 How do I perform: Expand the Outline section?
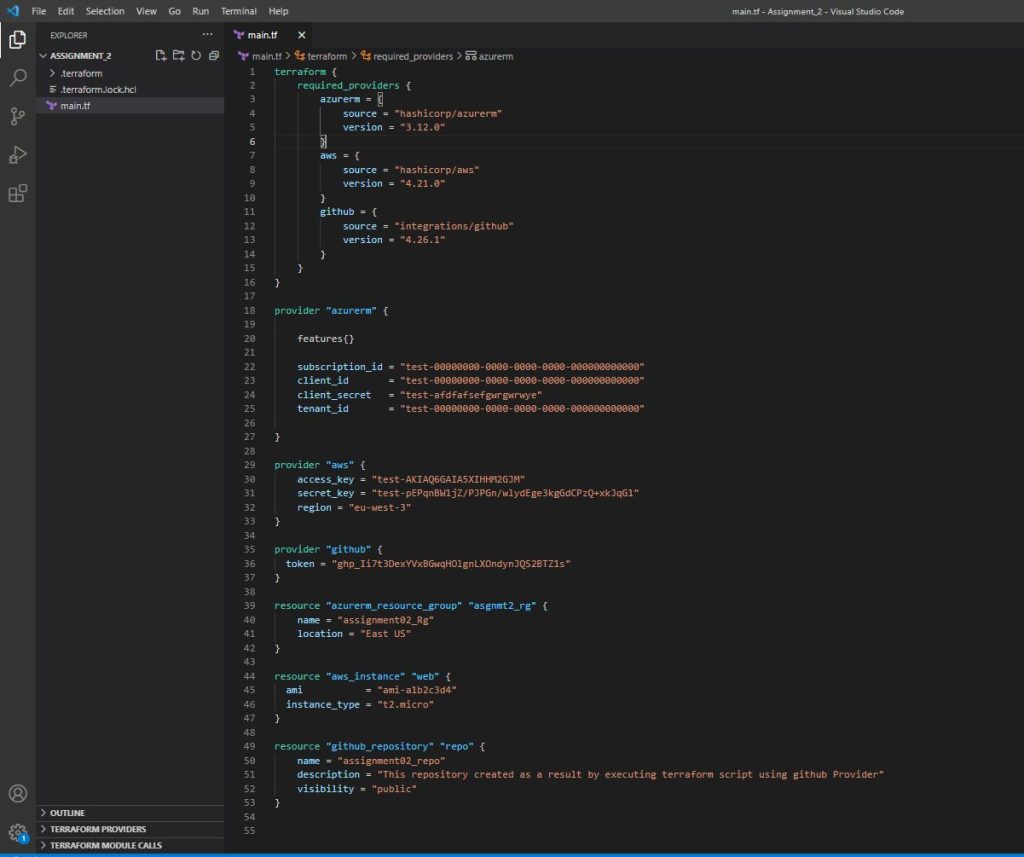pyautogui.click(x=67, y=813)
